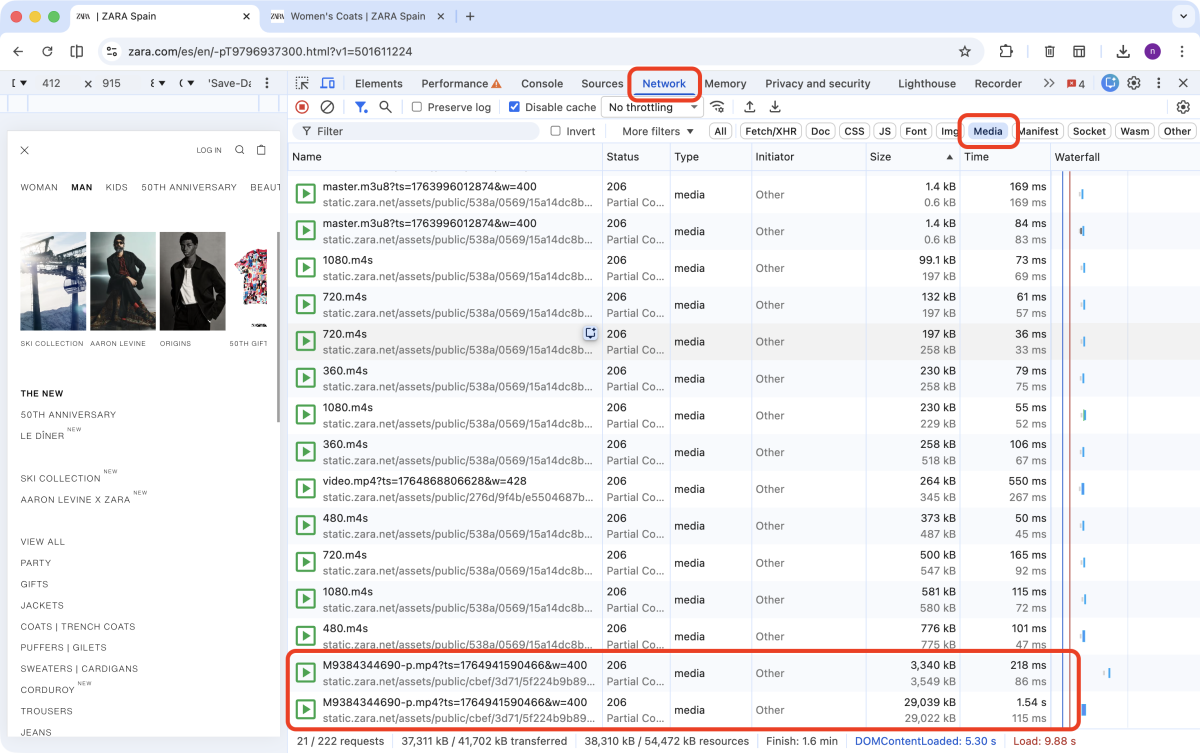Screen dimensions: 1200x753
Task: Open the DevTools overflow menu
Action: click(1158, 83)
